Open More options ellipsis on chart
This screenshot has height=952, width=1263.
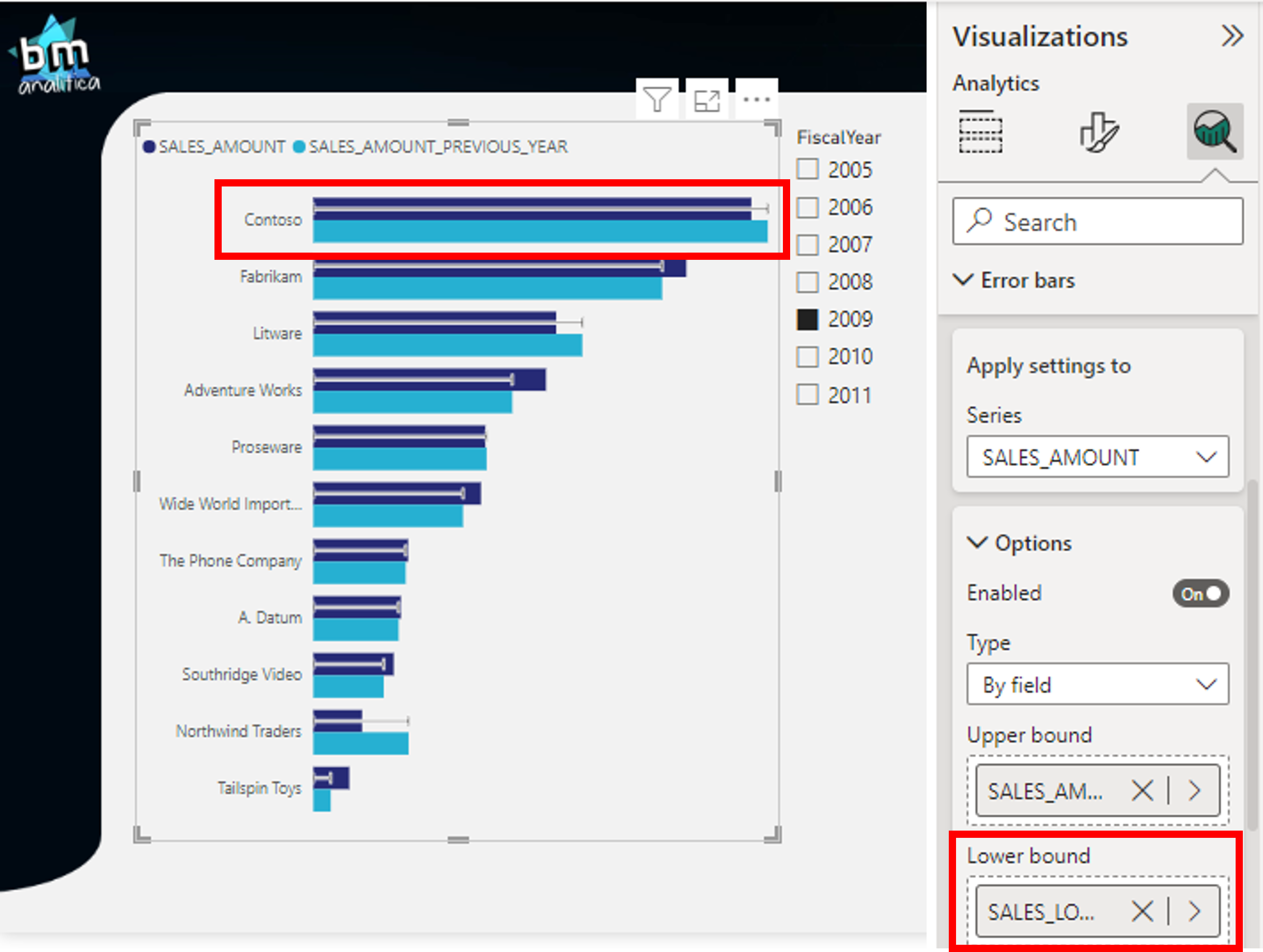click(757, 100)
